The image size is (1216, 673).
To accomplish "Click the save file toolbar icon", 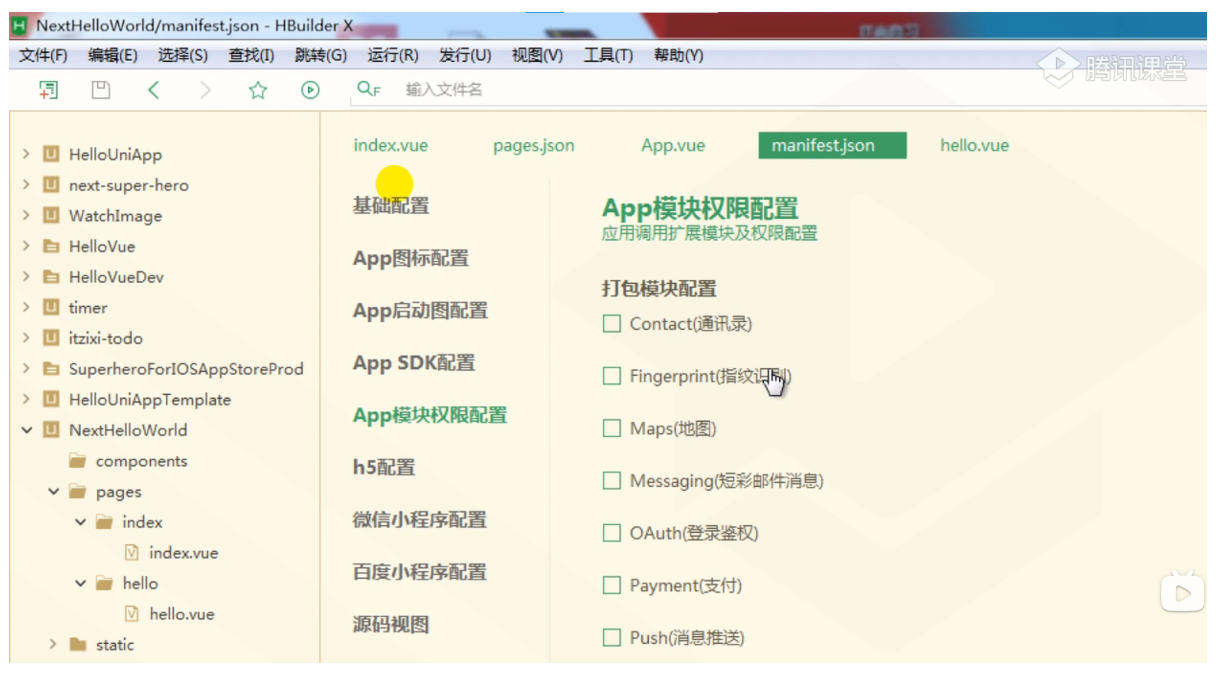I will 100,90.
